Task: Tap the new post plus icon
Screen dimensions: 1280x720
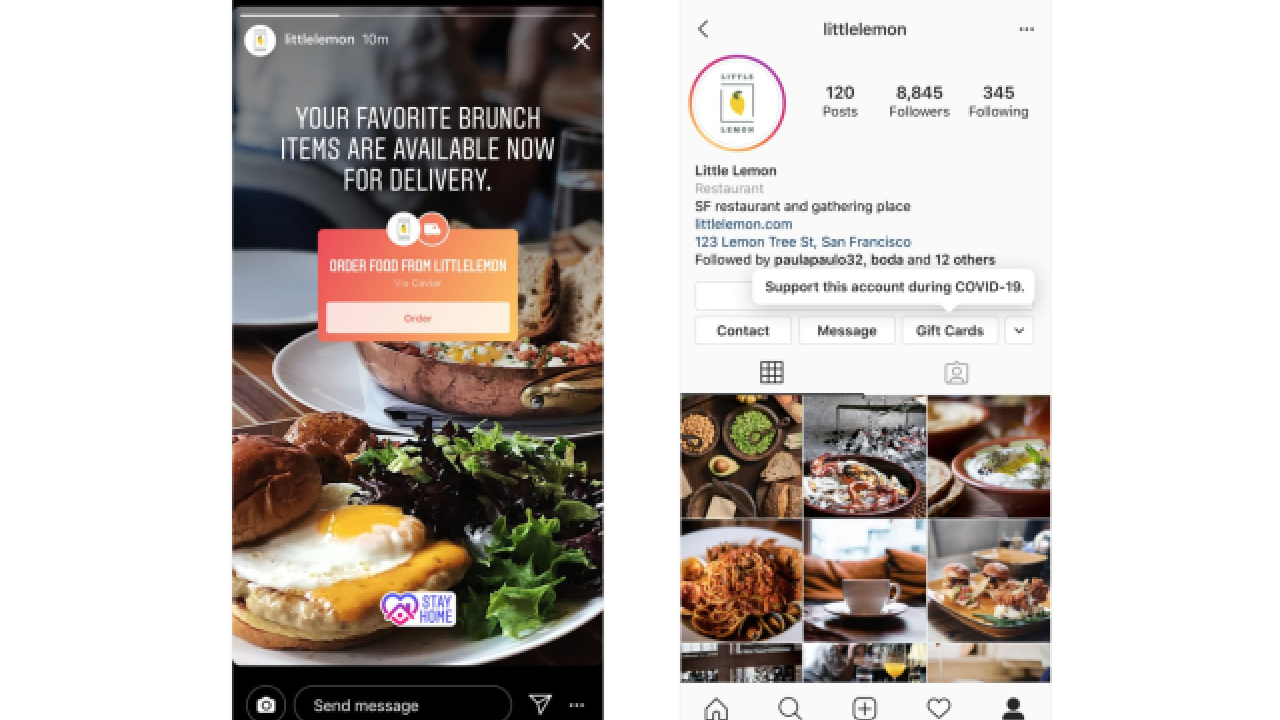Action: pos(864,708)
